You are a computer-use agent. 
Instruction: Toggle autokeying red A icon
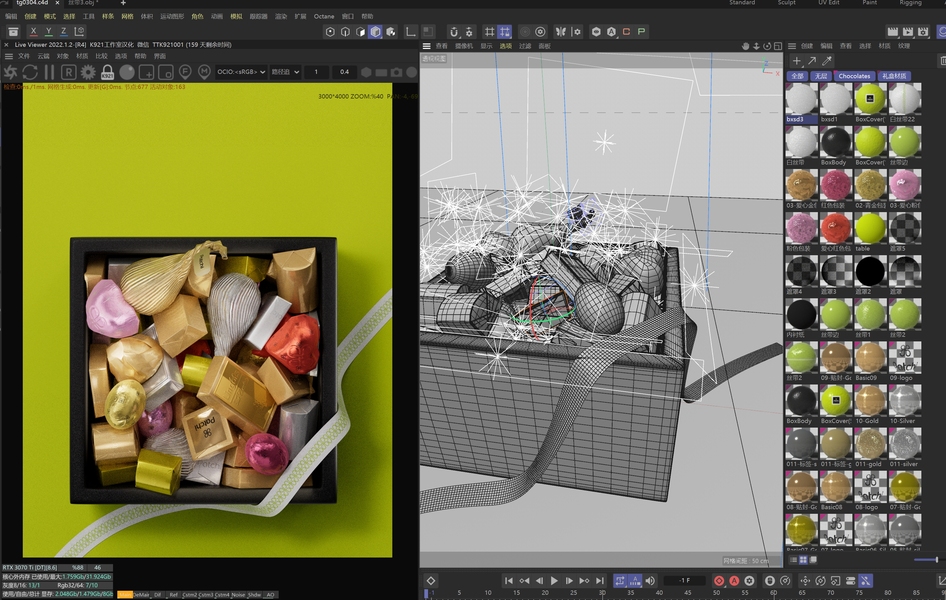734,581
